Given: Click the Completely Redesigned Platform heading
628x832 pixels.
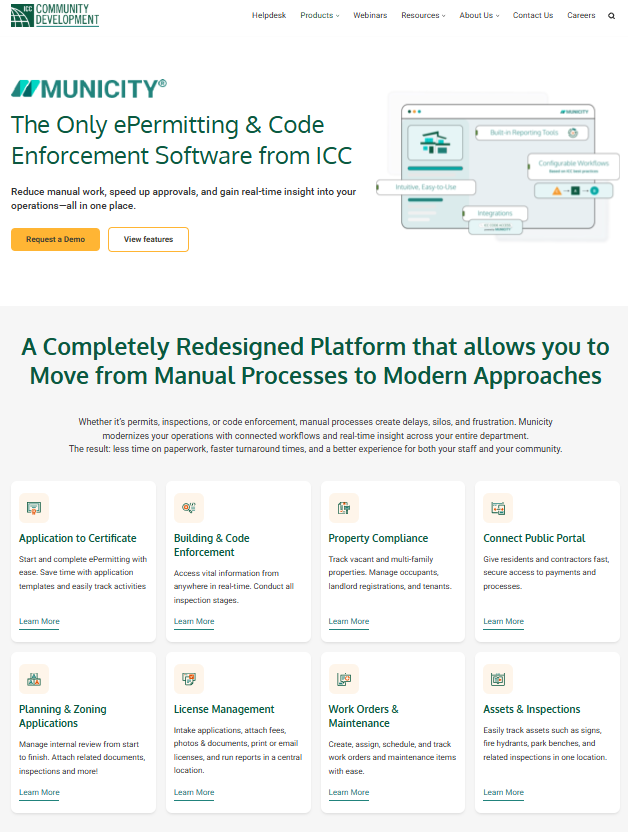Looking at the screenshot, I should click(x=315, y=361).
